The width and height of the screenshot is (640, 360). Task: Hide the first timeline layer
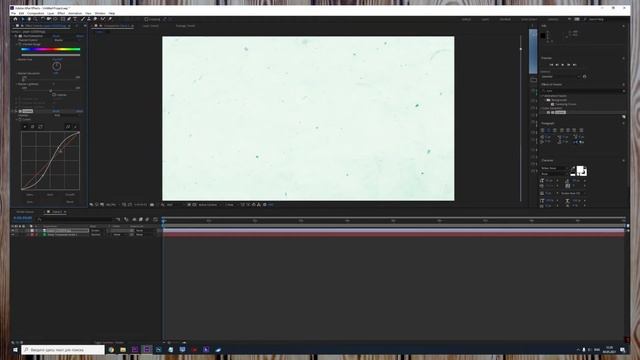tap(13, 231)
